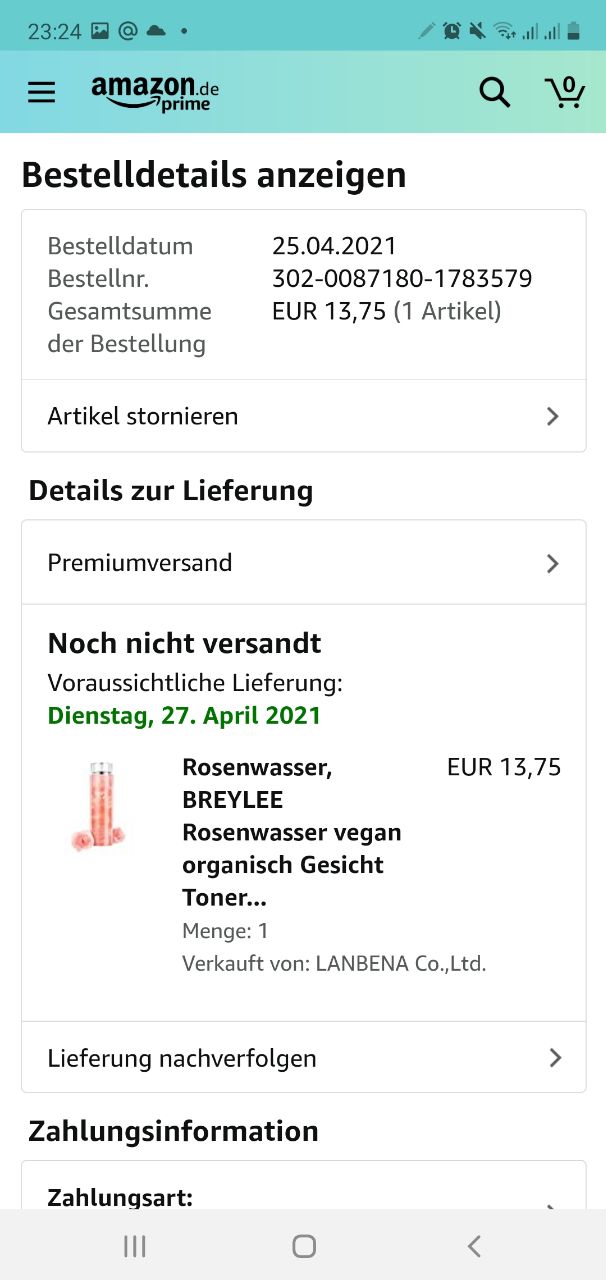Tap the seller name LANBENA Co.,Ltd.
The width and height of the screenshot is (606, 1280).
(400, 964)
